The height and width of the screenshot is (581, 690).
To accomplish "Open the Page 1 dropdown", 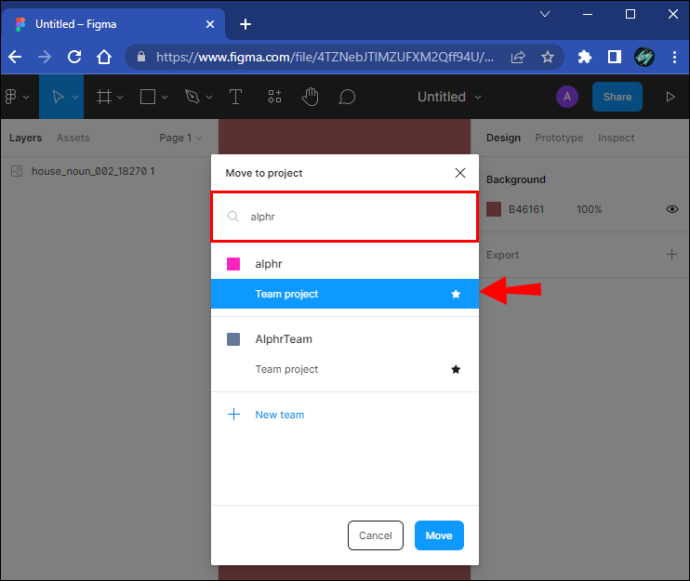I will (x=180, y=138).
